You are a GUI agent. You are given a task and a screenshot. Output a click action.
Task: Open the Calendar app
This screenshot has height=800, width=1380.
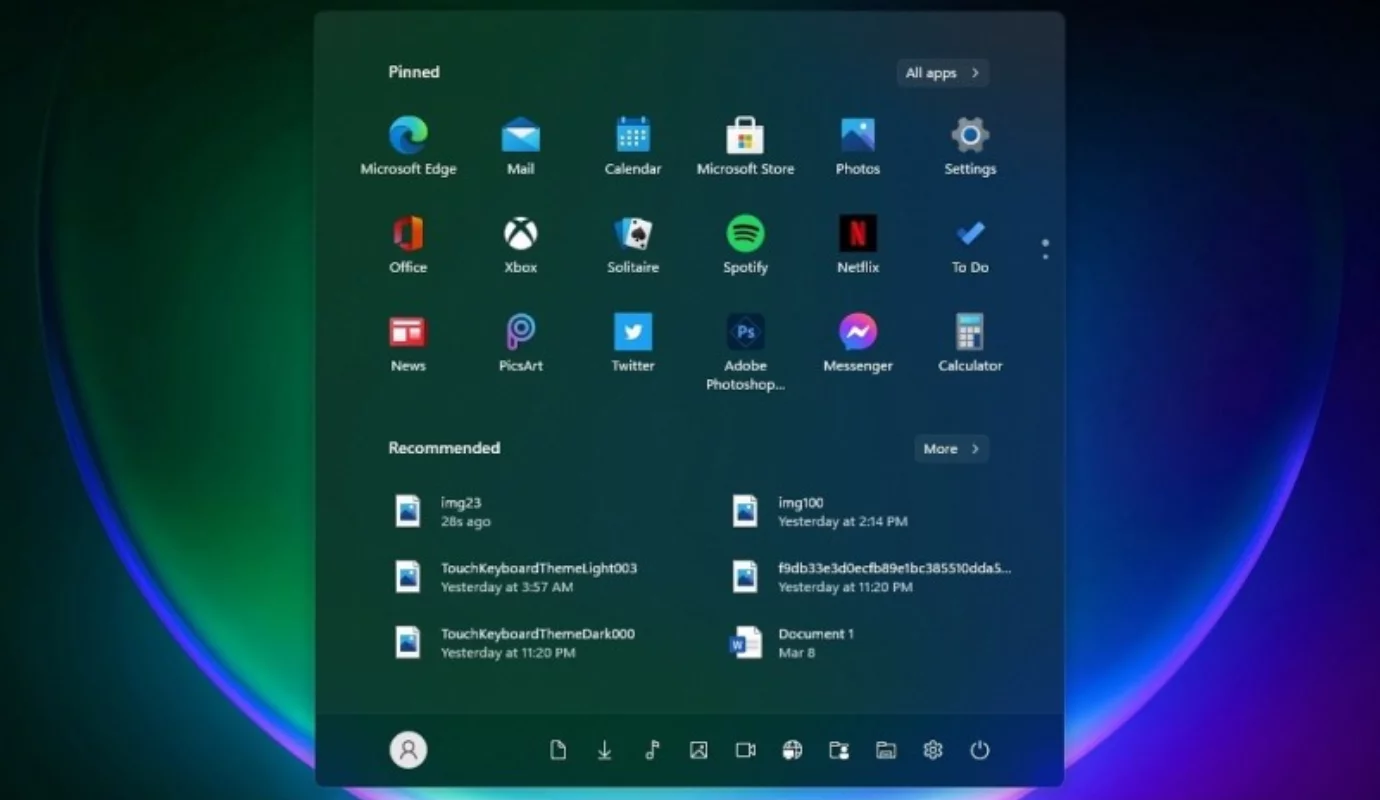(x=633, y=146)
